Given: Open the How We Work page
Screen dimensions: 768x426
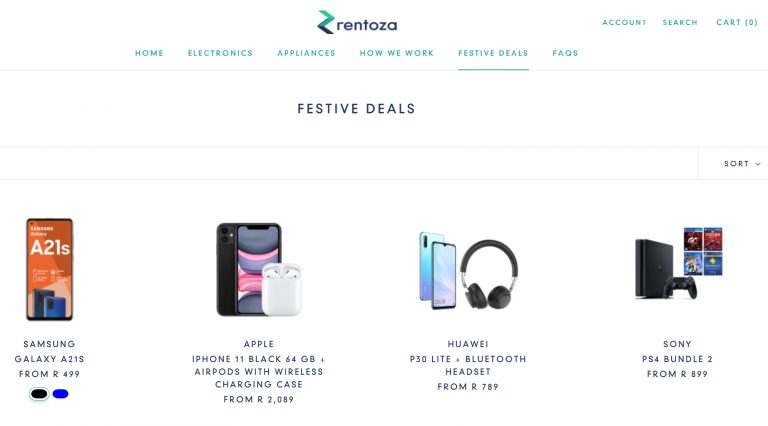Looking at the screenshot, I should 397,53.
